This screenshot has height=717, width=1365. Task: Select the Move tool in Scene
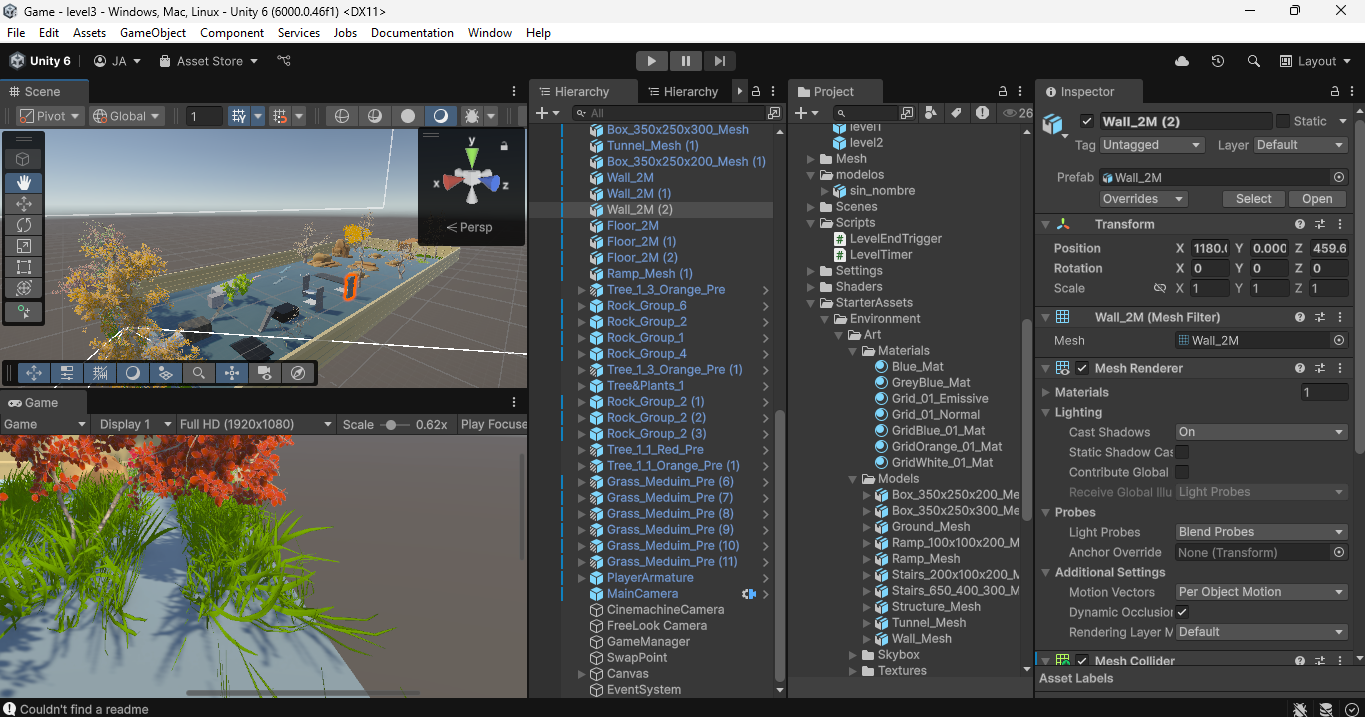click(x=24, y=204)
